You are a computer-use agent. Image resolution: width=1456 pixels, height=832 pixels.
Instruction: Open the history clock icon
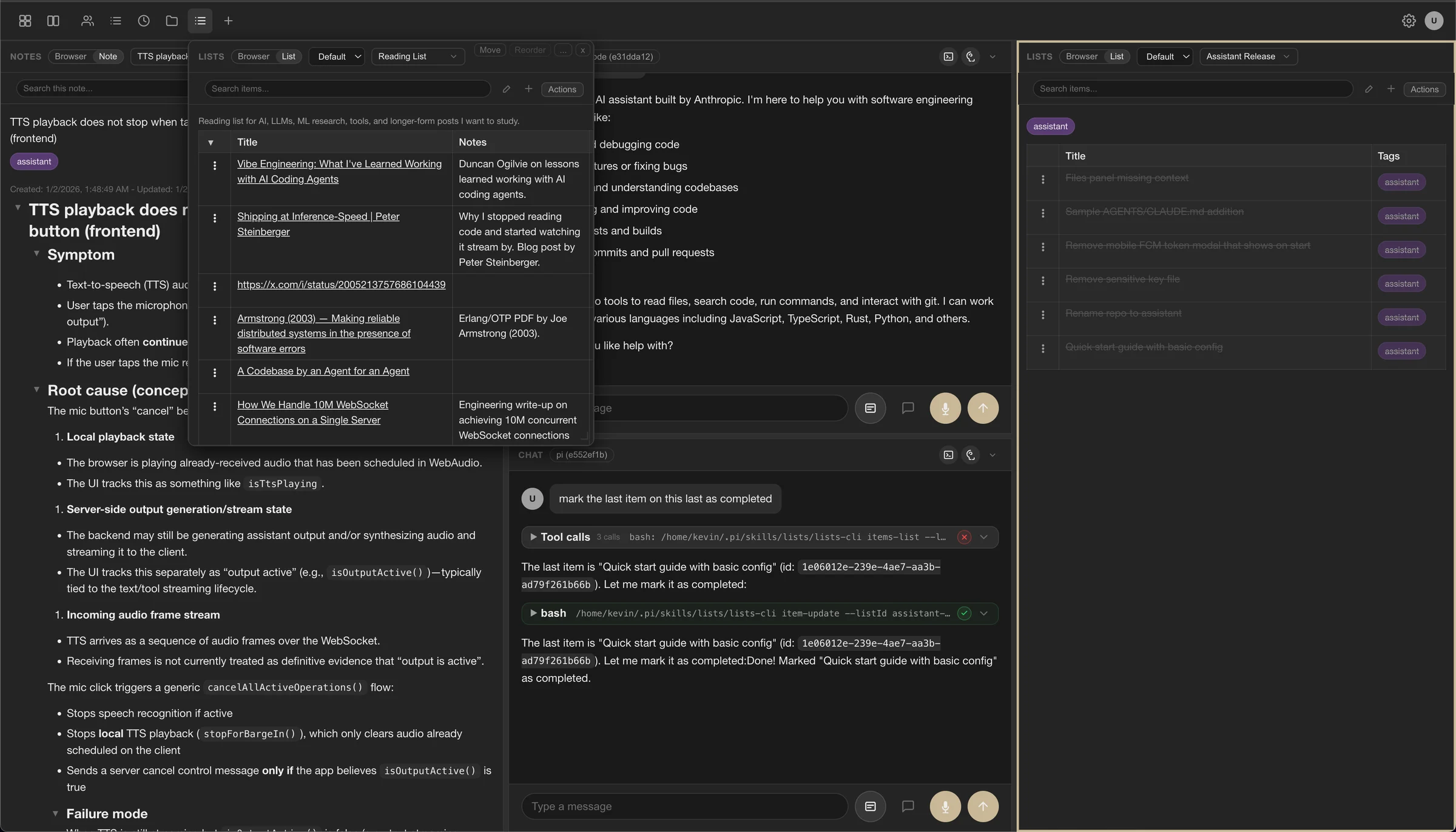(x=143, y=21)
